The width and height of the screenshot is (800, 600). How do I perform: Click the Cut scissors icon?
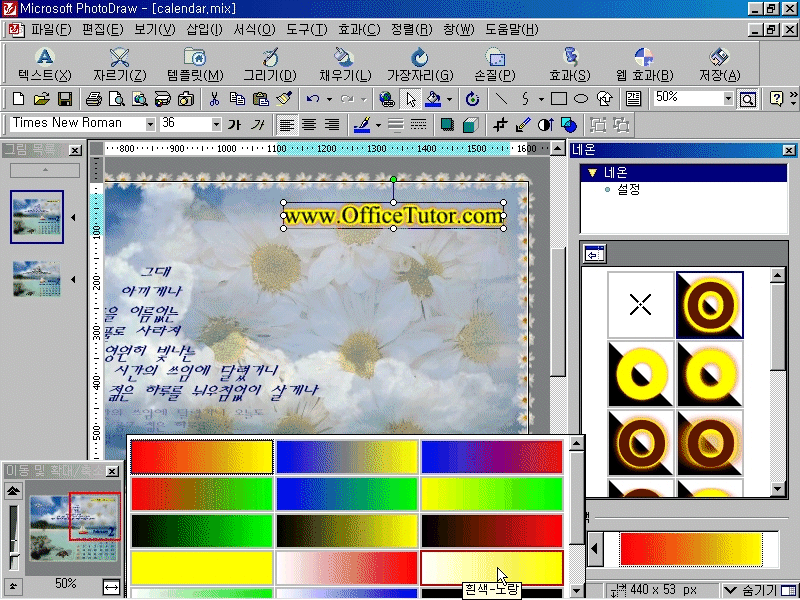pos(214,98)
